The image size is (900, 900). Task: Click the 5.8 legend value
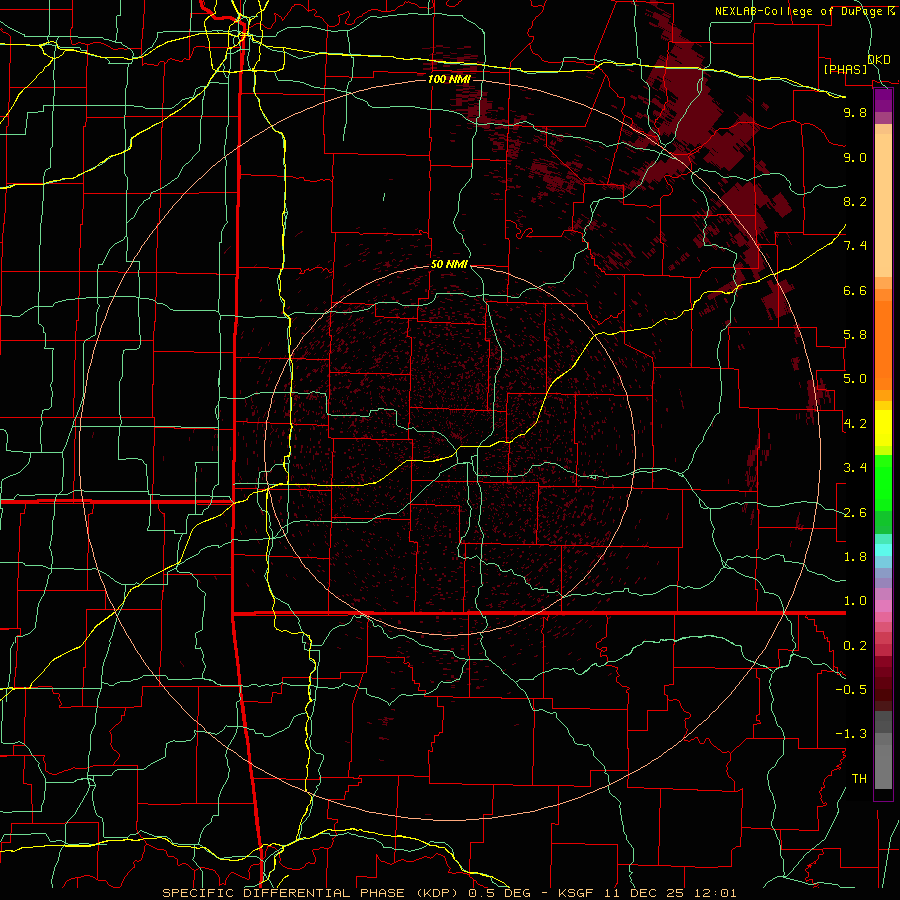[855, 335]
